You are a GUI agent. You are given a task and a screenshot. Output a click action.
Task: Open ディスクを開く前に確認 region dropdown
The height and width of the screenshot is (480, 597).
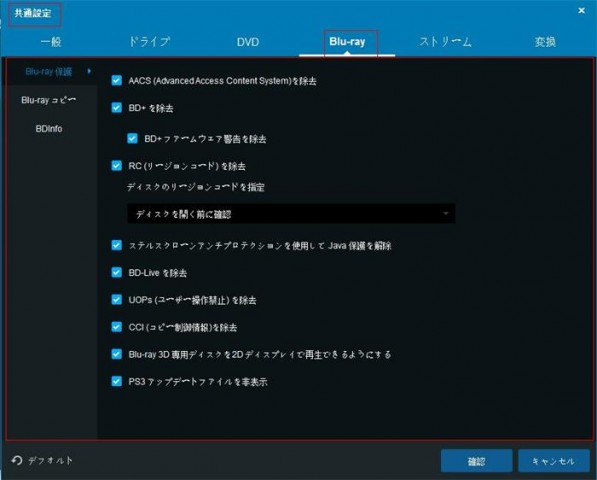pos(291,214)
